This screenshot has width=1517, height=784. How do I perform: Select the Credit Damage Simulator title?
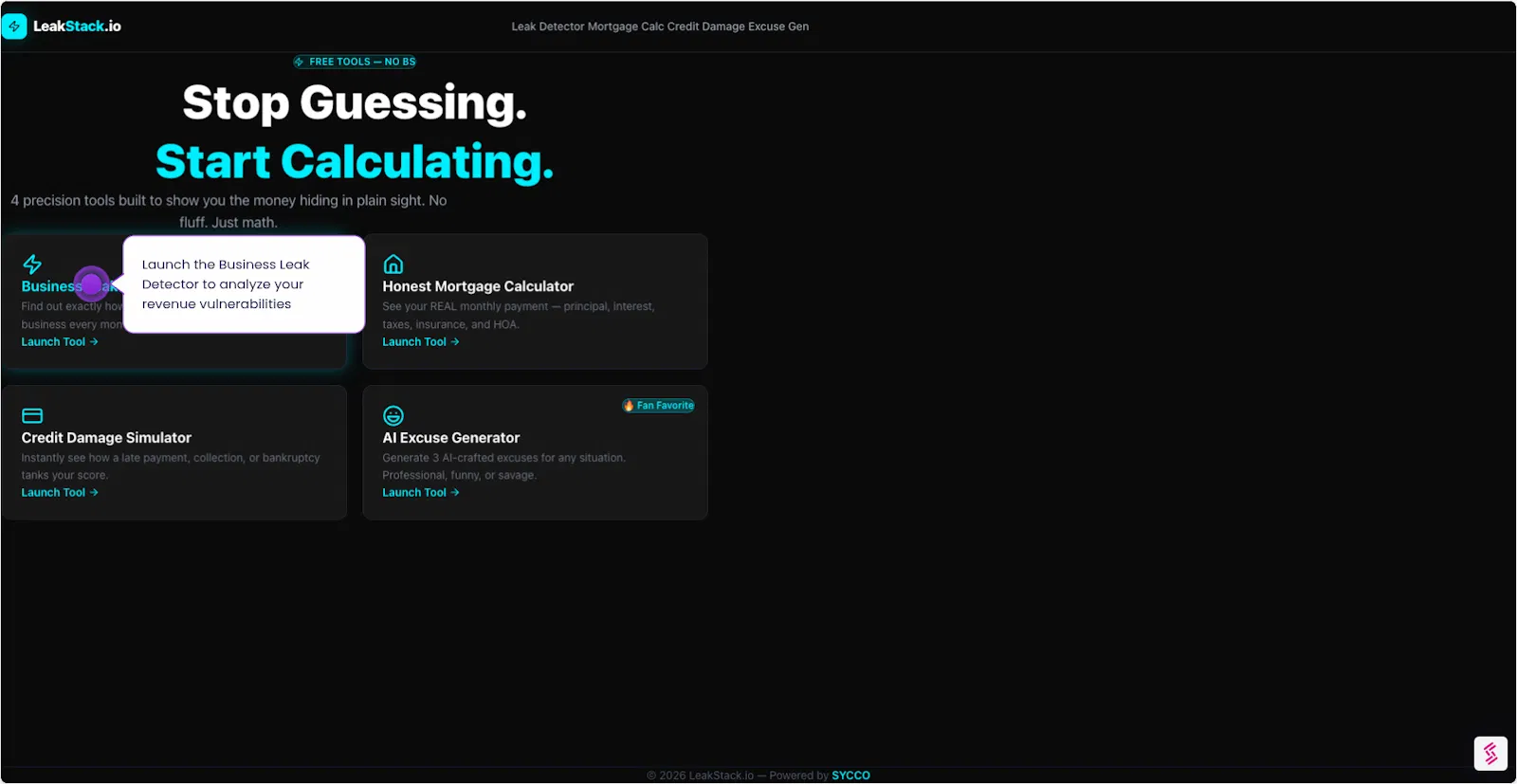[x=106, y=438]
